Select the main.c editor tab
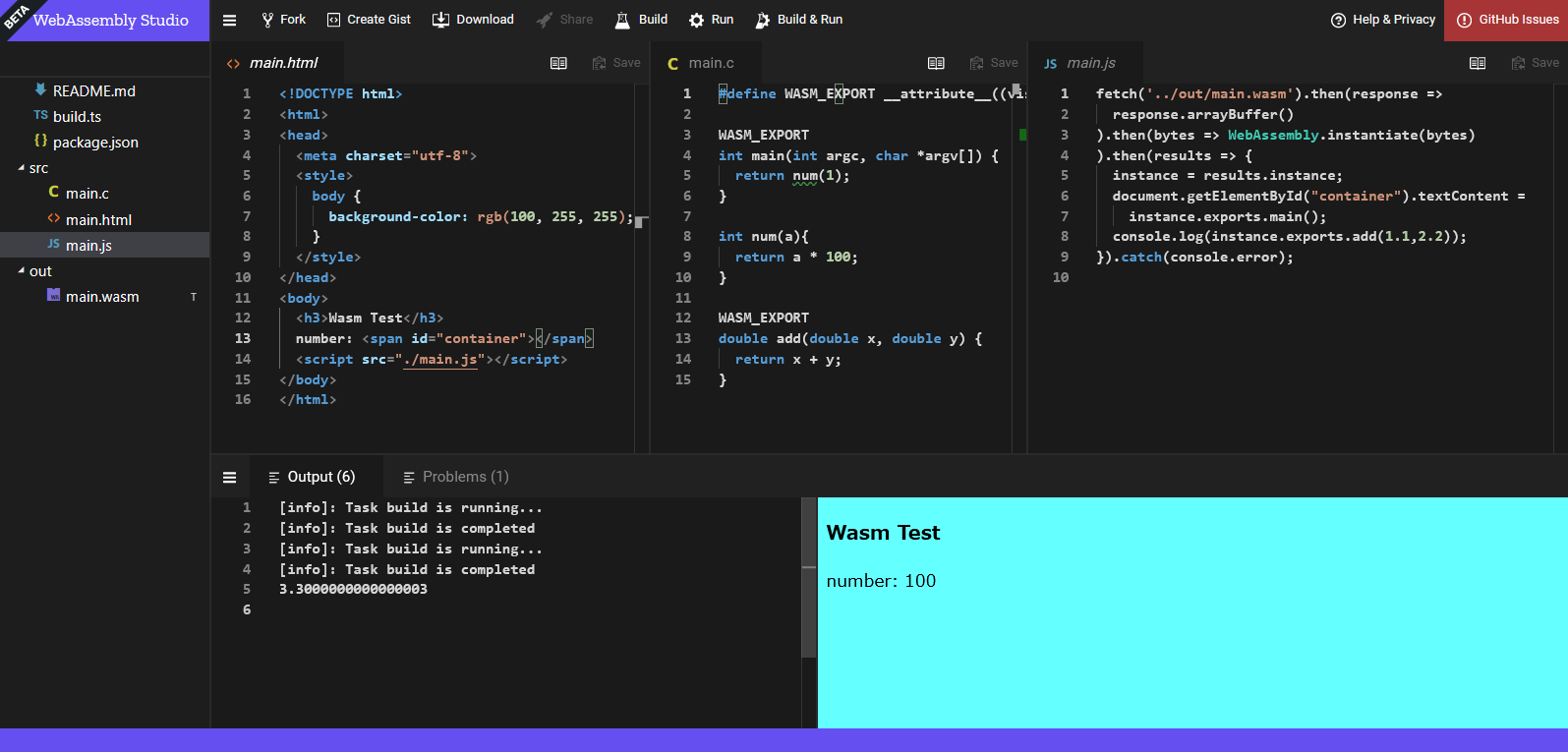The height and width of the screenshot is (752, 1568). click(701, 63)
